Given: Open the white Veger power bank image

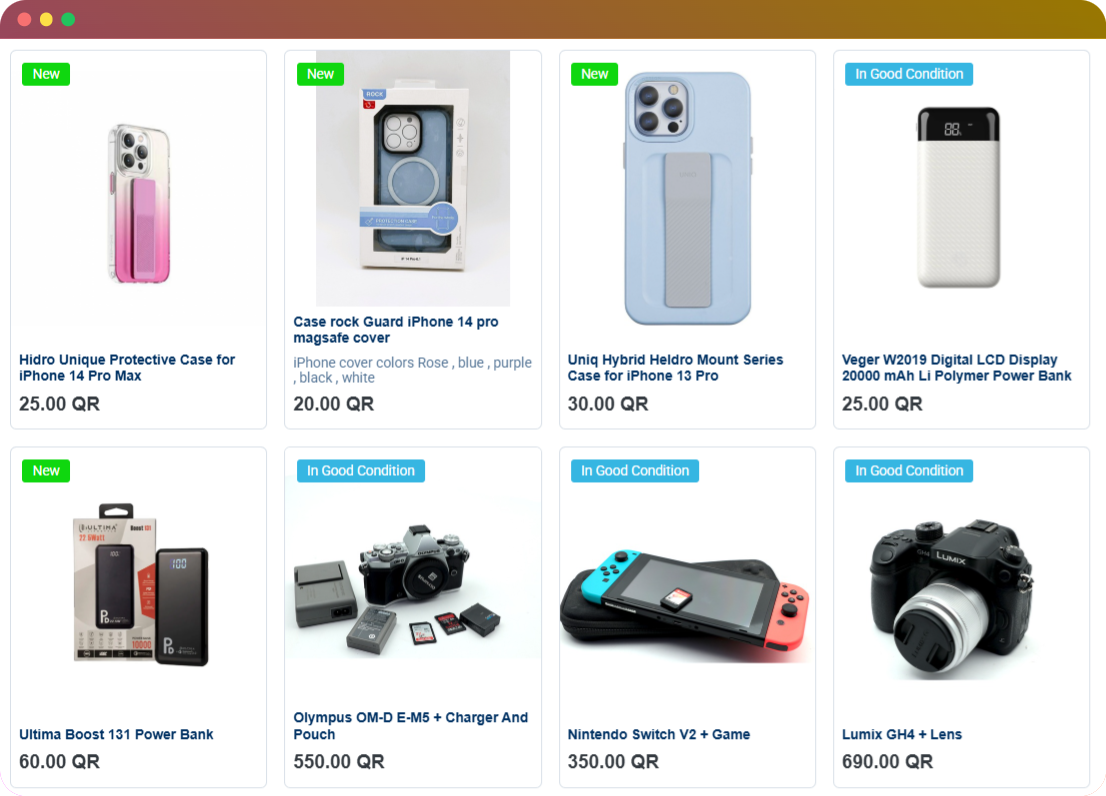Looking at the screenshot, I should pyautogui.click(x=959, y=197).
